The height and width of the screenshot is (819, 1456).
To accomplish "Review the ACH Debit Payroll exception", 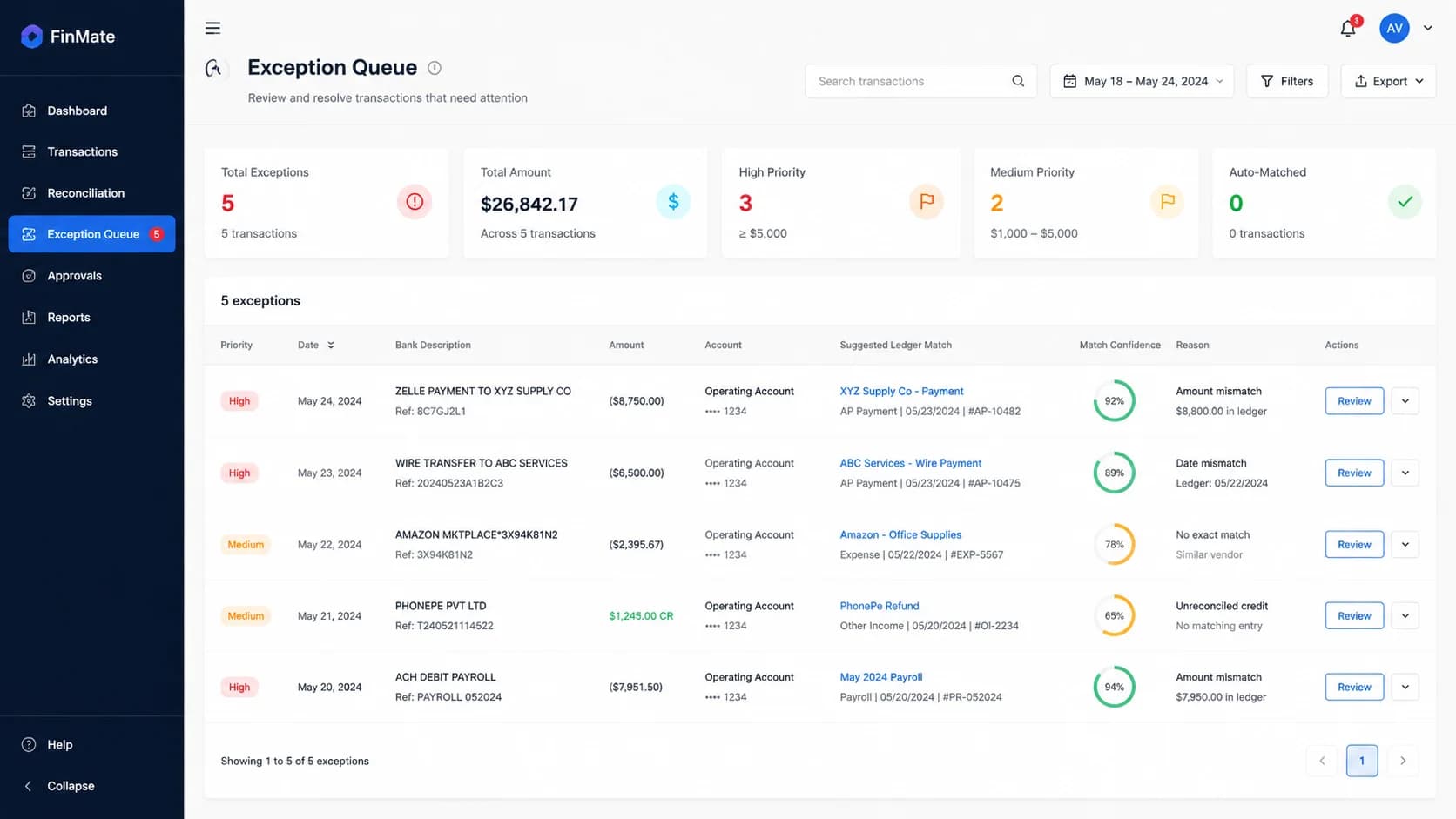I will click(1354, 688).
